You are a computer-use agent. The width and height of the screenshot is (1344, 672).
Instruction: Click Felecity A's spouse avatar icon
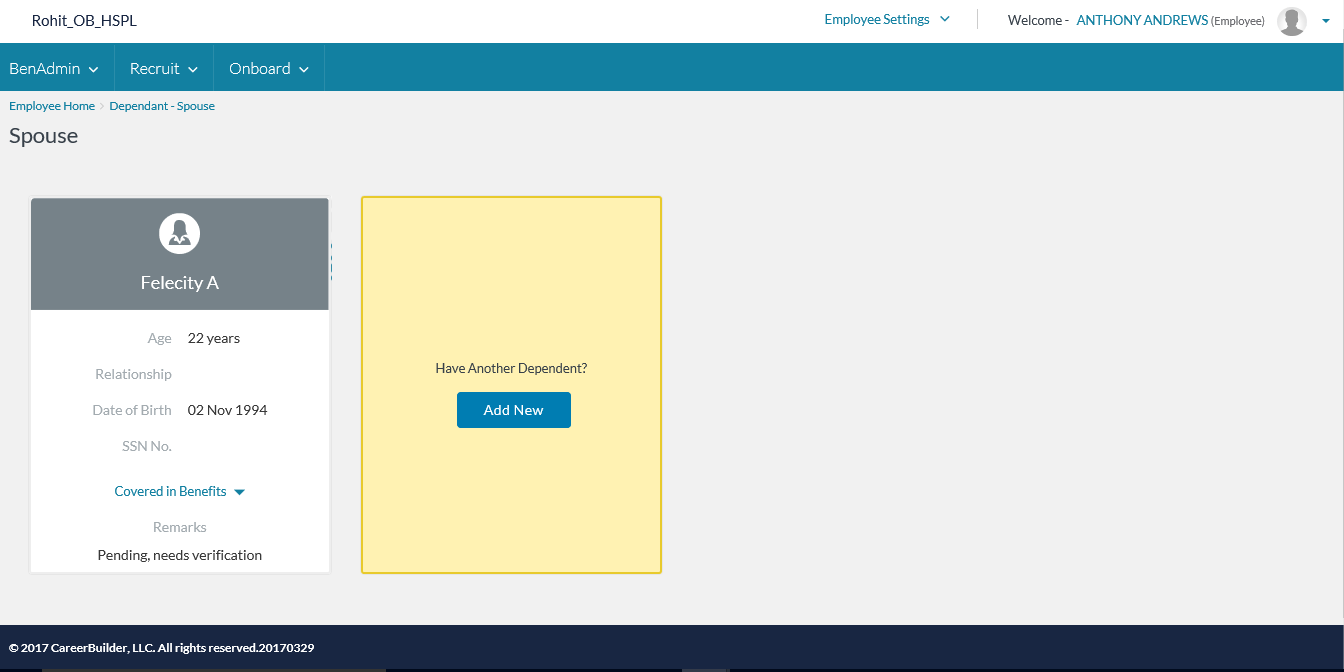point(180,234)
